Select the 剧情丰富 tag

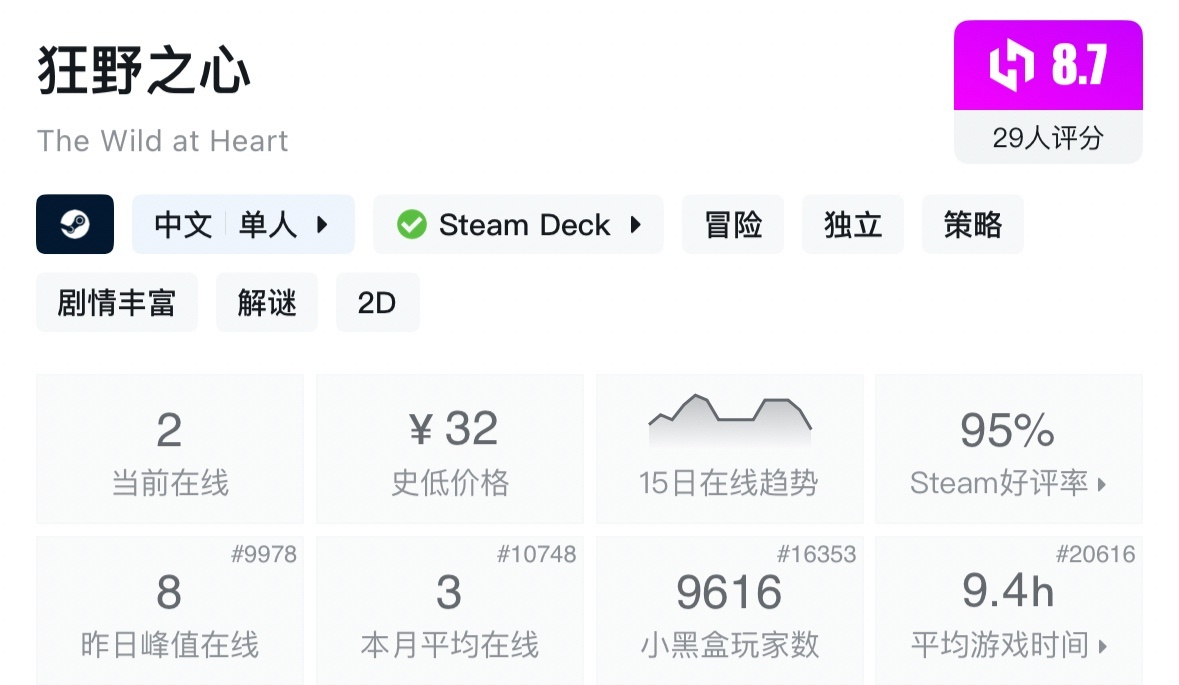tap(117, 303)
